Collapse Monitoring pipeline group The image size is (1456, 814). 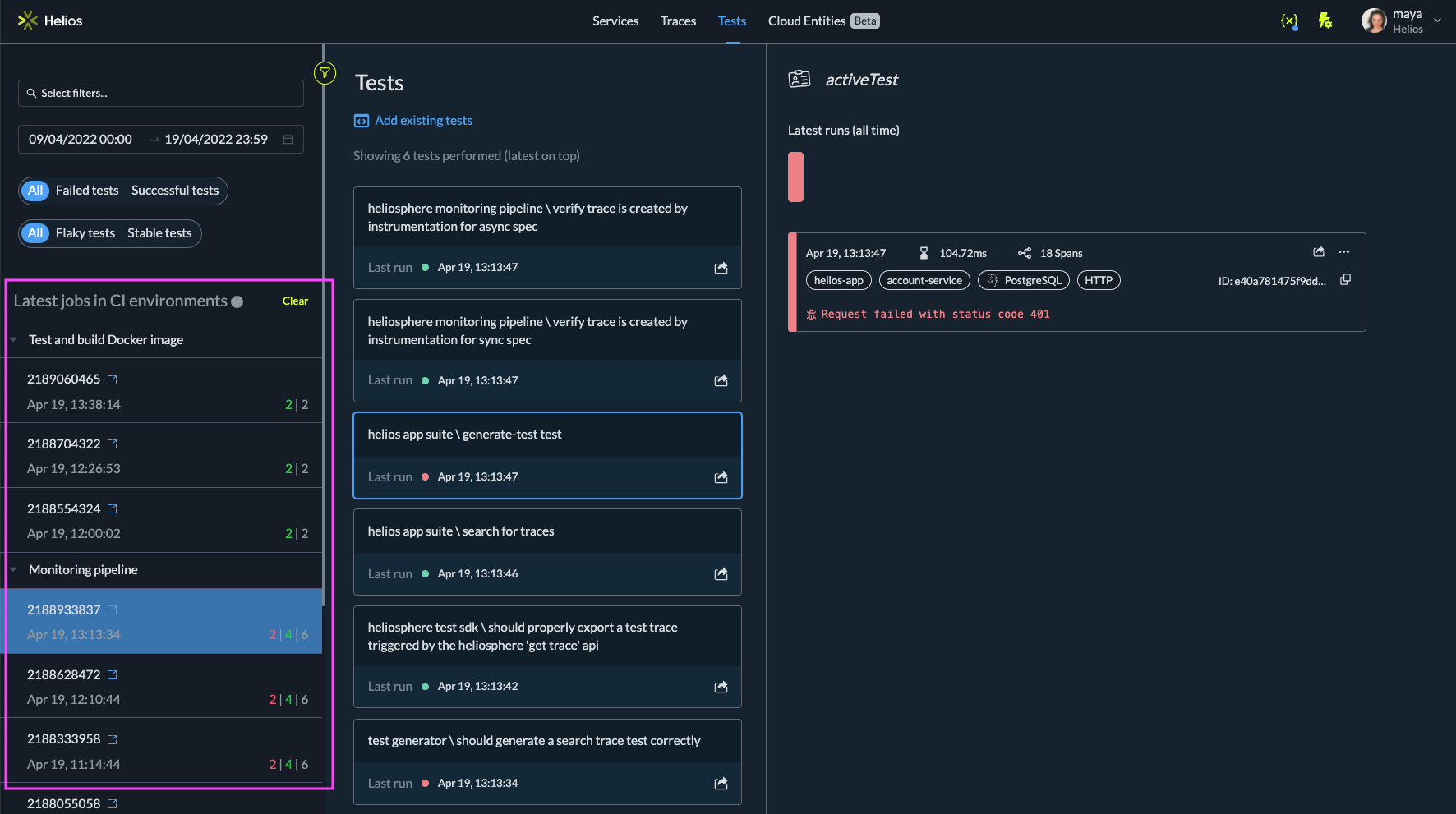[x=13, y=570]
